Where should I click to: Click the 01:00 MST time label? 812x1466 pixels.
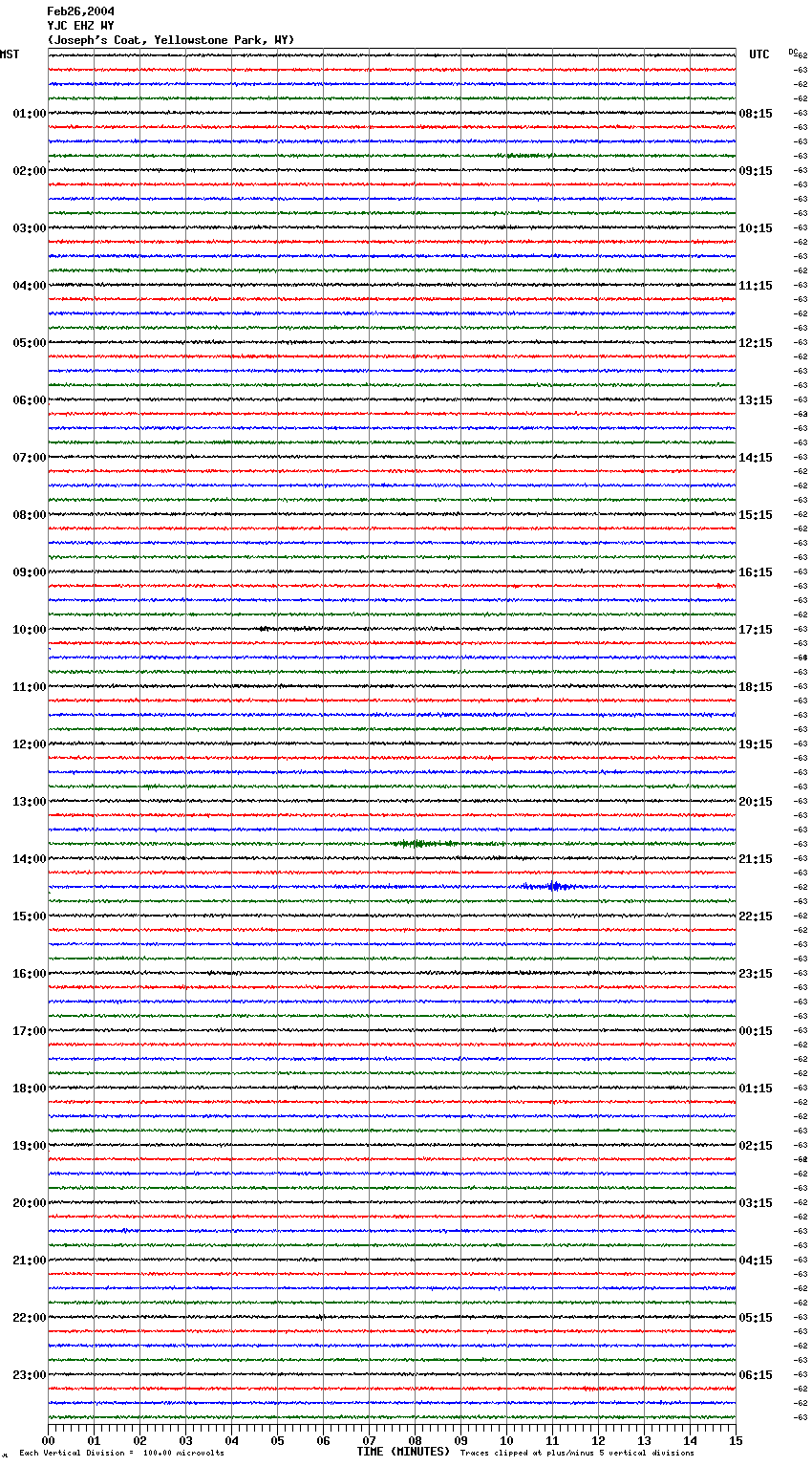pos(30,114)
